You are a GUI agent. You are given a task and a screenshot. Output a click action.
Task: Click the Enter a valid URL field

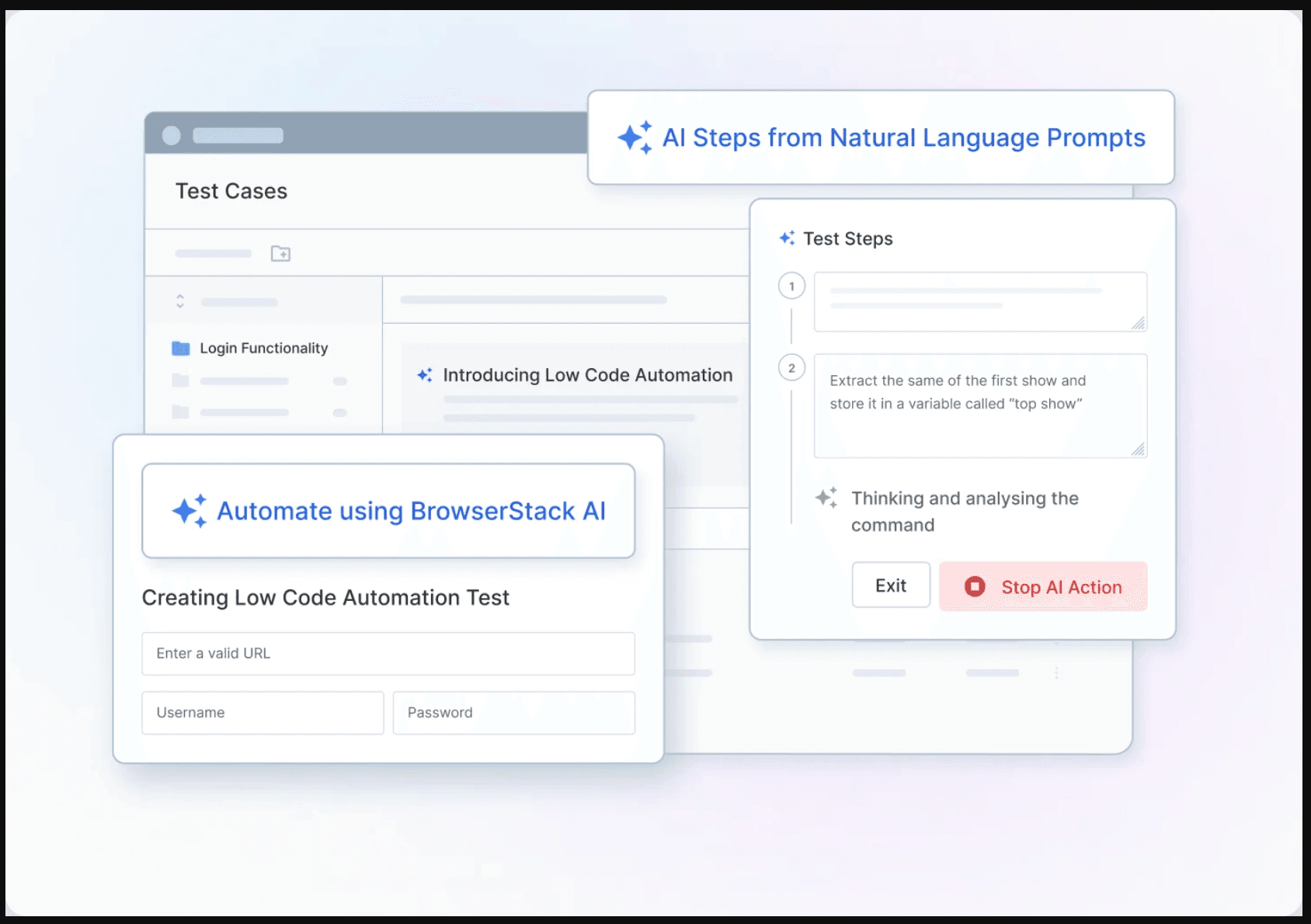tap(388, 654)
